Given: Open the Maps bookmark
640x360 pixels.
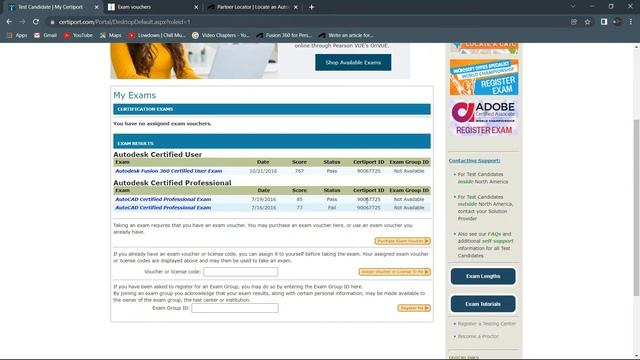Looking at the screenshot, I should (111, 36).
